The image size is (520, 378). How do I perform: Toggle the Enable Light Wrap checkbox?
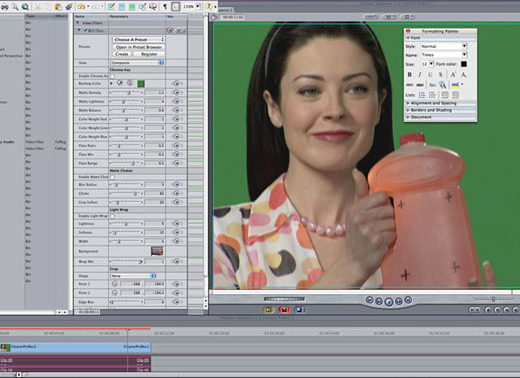coord(112,216)
